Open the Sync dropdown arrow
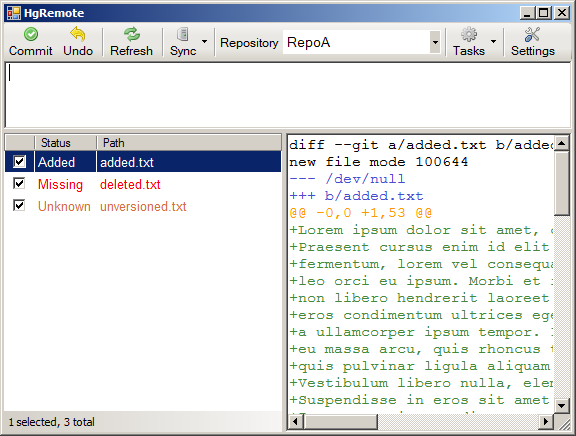Image resolution: width=576 pixels, height=436 pixels. coord(205,42)
